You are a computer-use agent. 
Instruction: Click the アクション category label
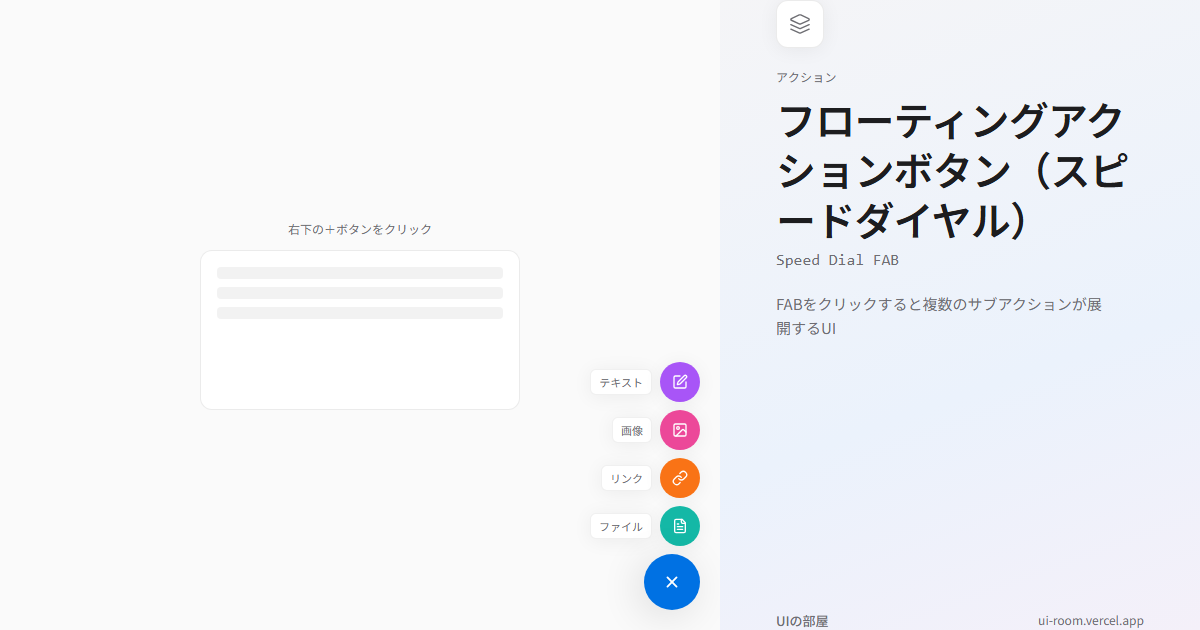pyautogui.click(x=806, y=77)
